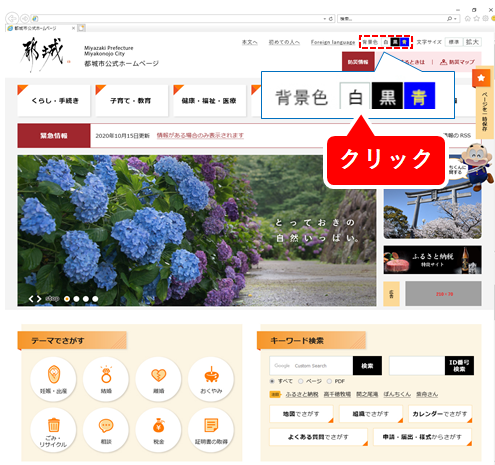
Task: Open カレンダーでさがす button
Action: [x=440, y=414]
